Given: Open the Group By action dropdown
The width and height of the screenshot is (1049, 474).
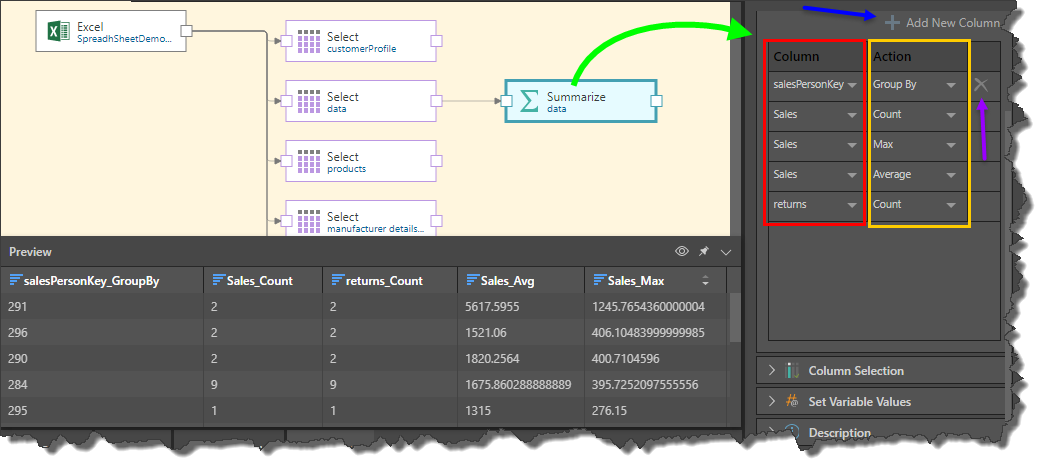Looking at the screenshot, I should pyautogui.click(x=950, y=86).
